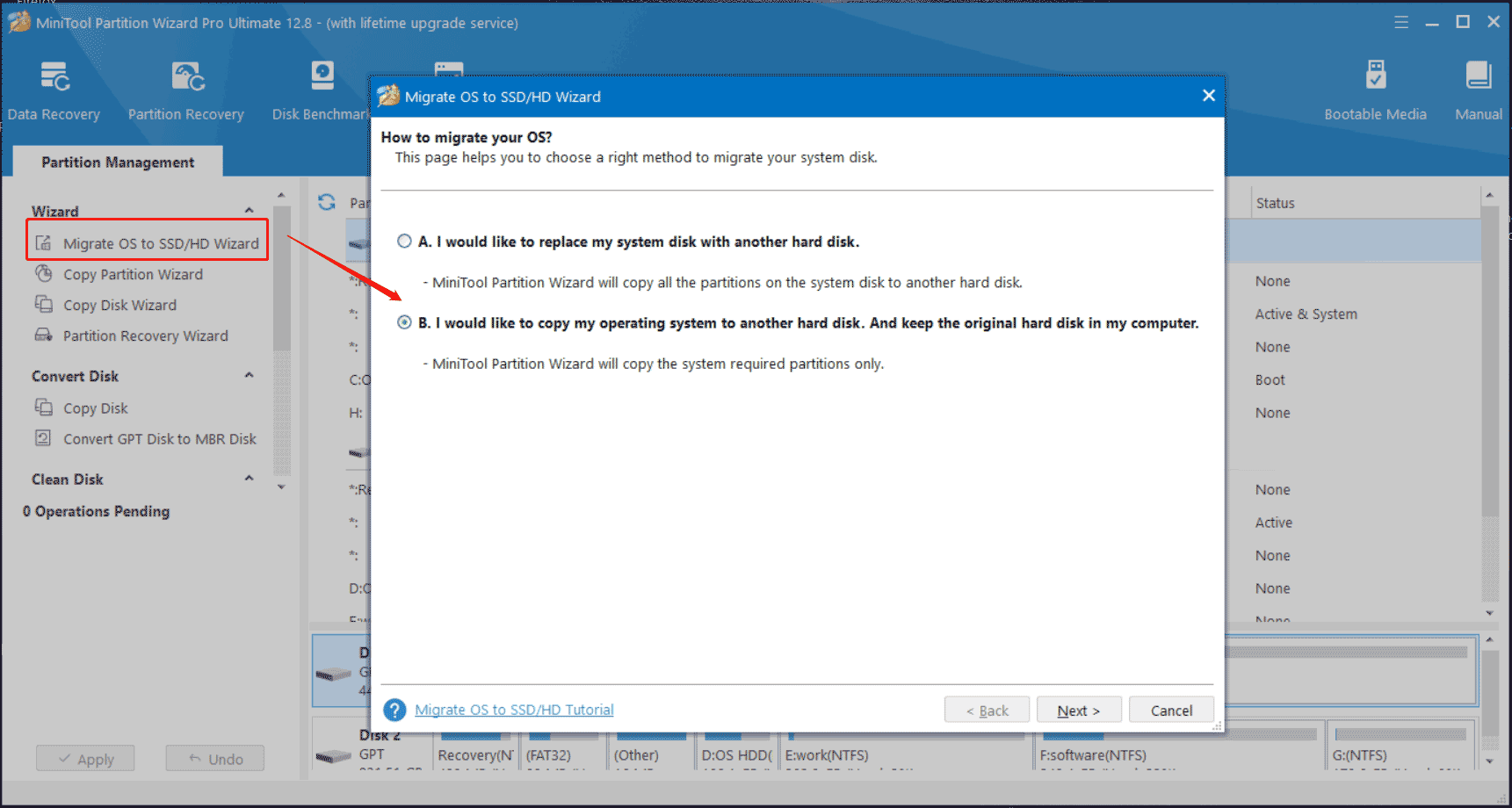Open the Manual from the toolbar
The height and width of the screenshot is (808, 1512).
tap(1478, 88)
